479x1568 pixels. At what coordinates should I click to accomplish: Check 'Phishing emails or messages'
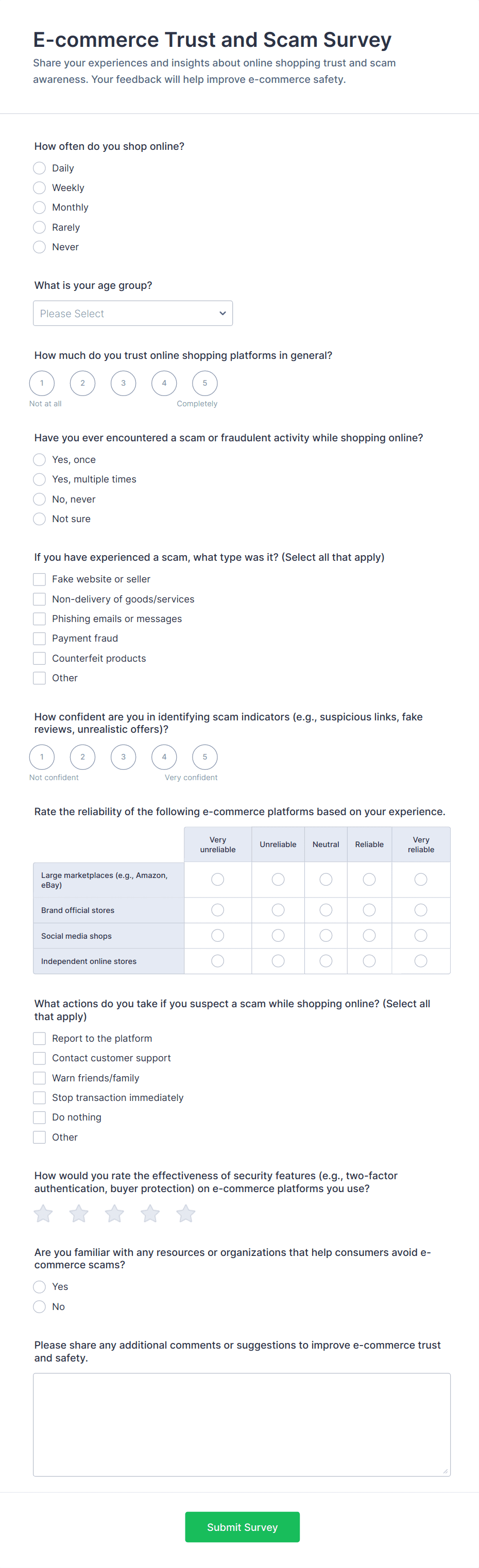(40, 618)
